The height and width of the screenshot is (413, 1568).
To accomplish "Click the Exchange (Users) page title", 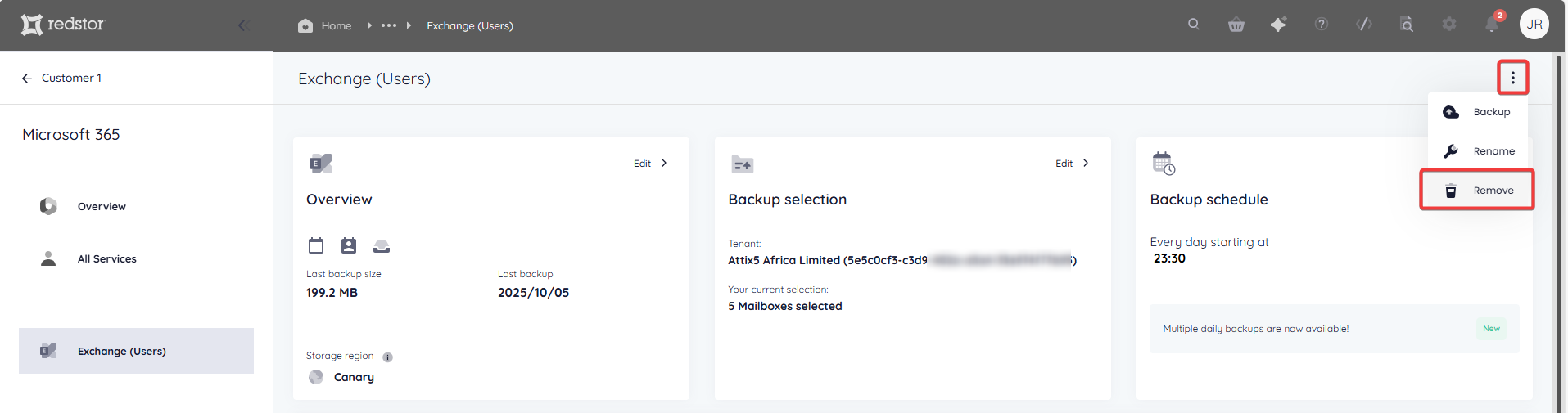I will click(x=364, y=79).
